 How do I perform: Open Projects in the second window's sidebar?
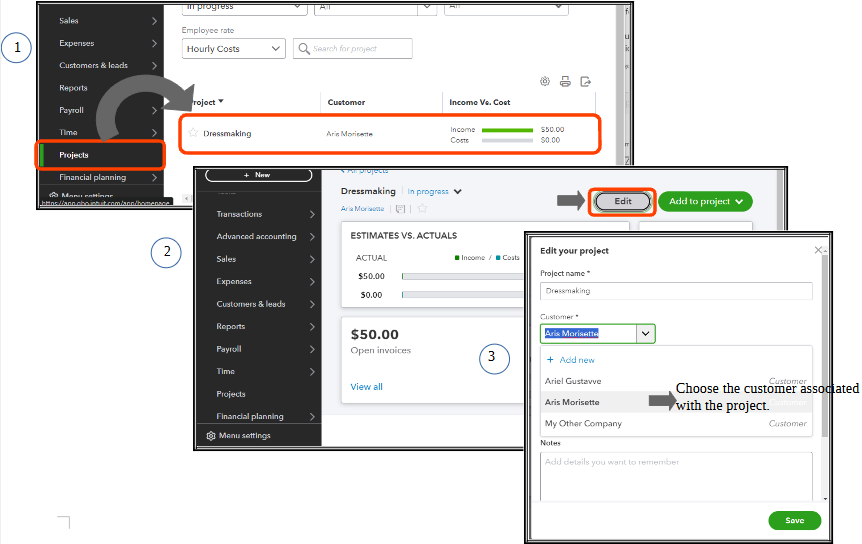(231, 394)
